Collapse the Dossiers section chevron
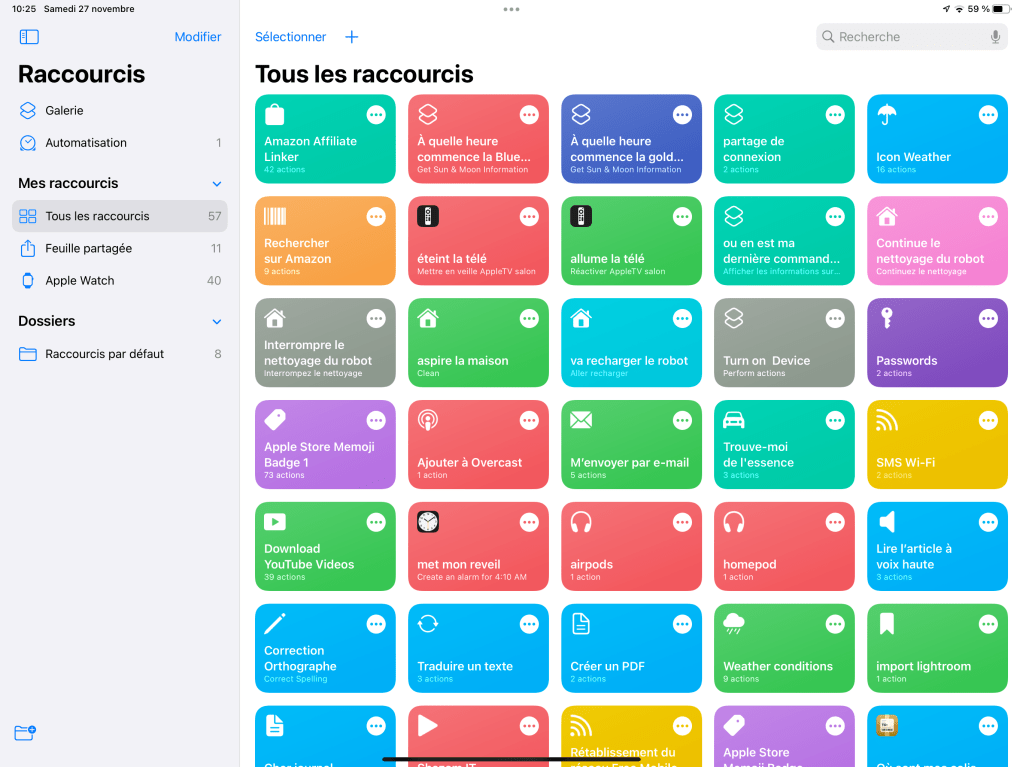This screenshot has height=767, width=1023. click(217, 322)
